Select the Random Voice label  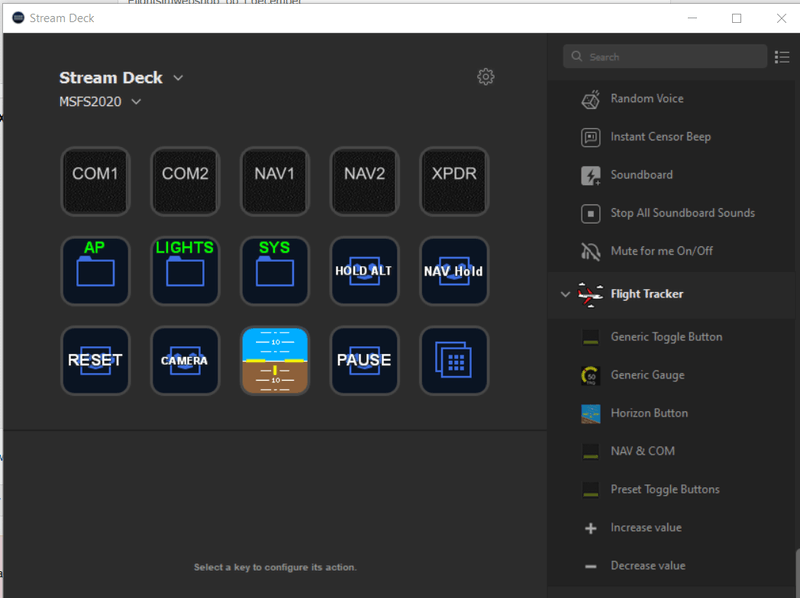pyautogui.click(x=647, y=99)
